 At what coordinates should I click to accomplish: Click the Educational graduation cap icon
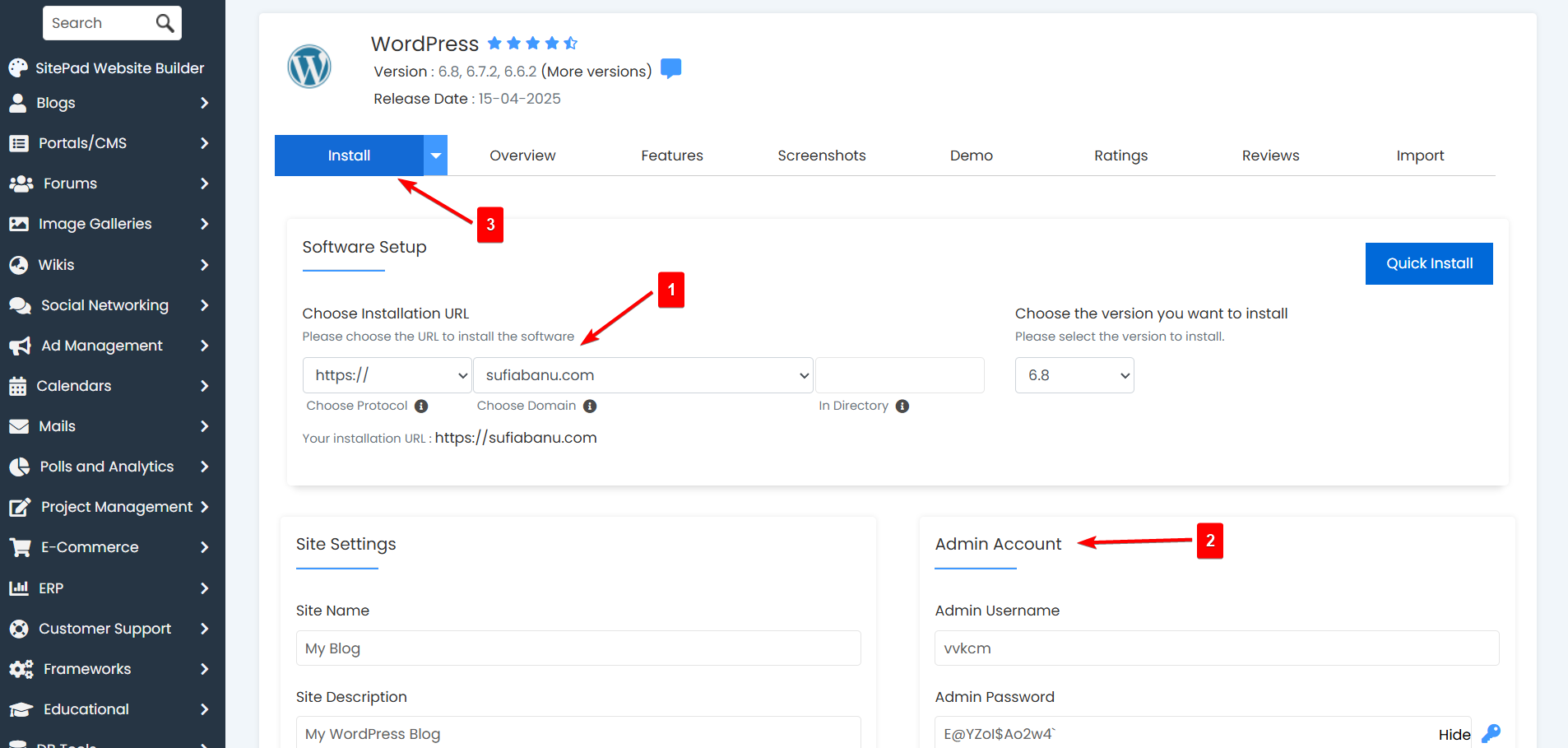click(21, 709)
